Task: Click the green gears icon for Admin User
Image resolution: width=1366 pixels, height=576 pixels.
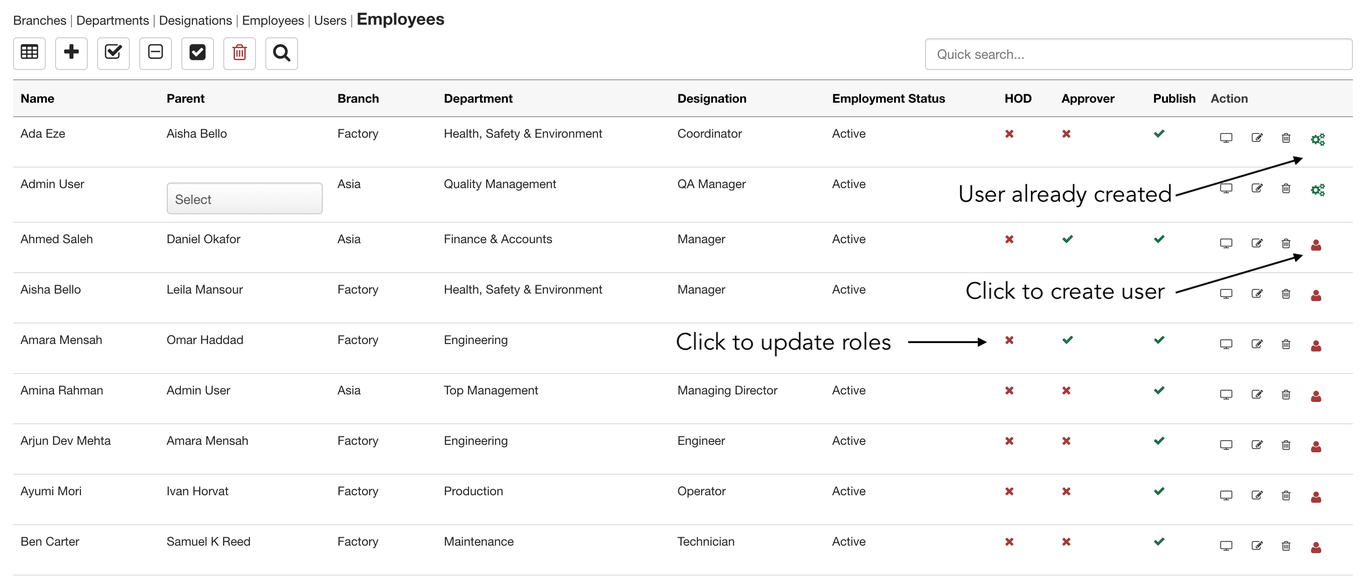Action: tap(1318, 189)
